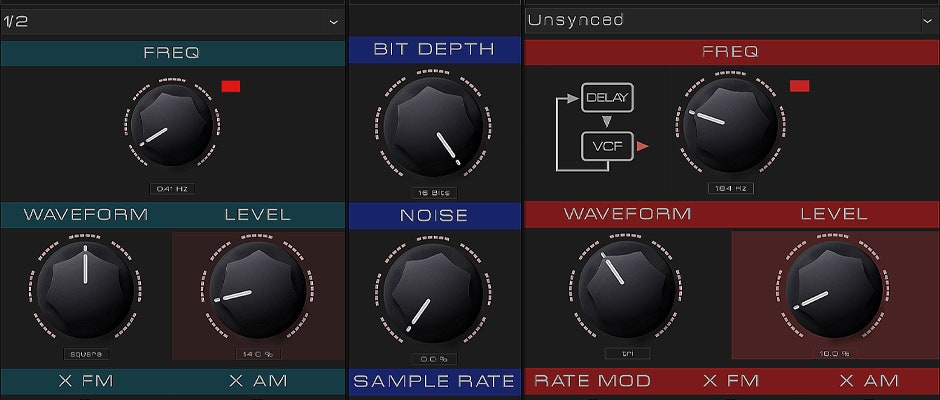Screen dimensions: 940x400
Task: Click the BIT DEPTH knob
Action: 434,130
